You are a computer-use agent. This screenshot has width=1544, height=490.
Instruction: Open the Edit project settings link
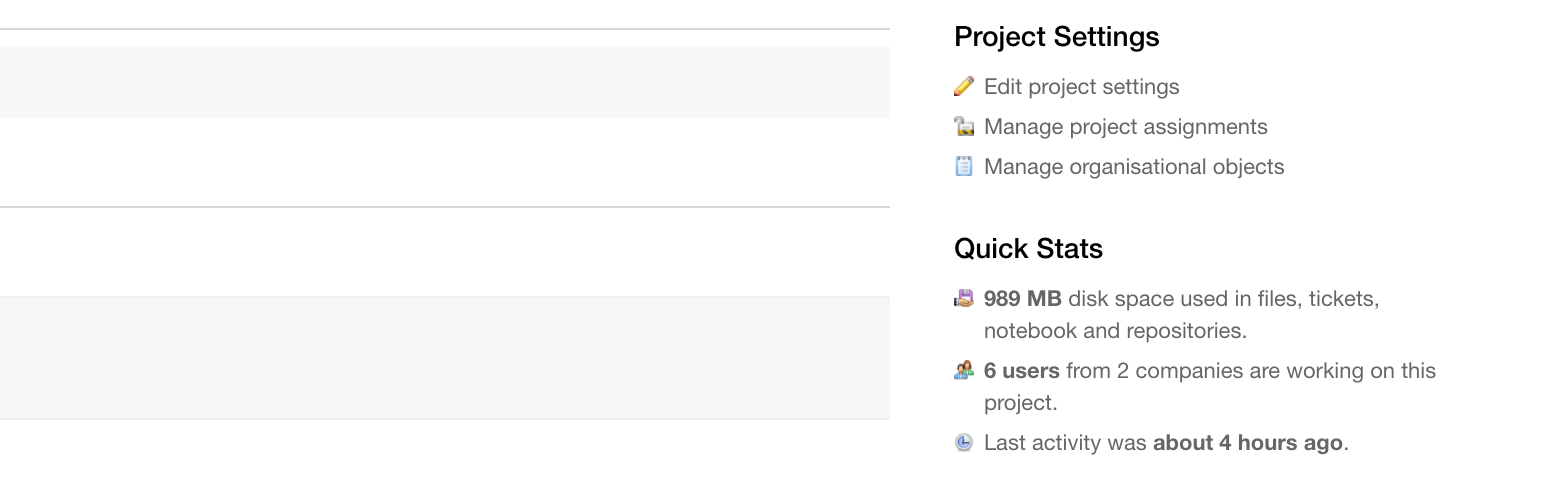pyautogui.click(x=1081, y=87)
